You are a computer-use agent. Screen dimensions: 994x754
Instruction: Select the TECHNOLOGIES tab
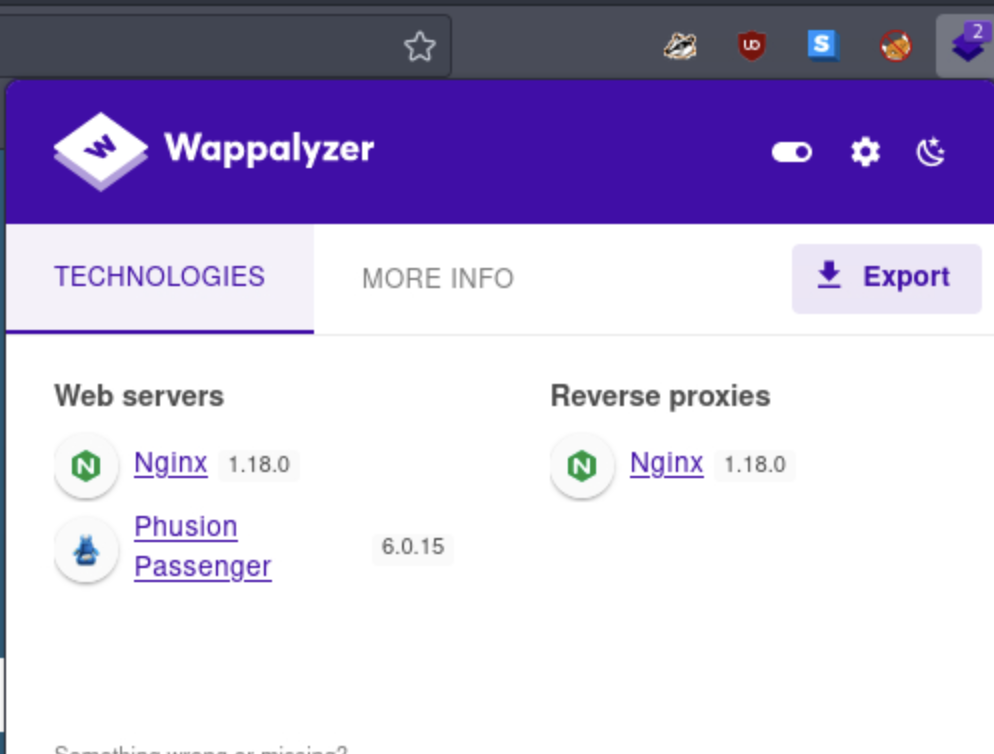click(x=158, y=276)
